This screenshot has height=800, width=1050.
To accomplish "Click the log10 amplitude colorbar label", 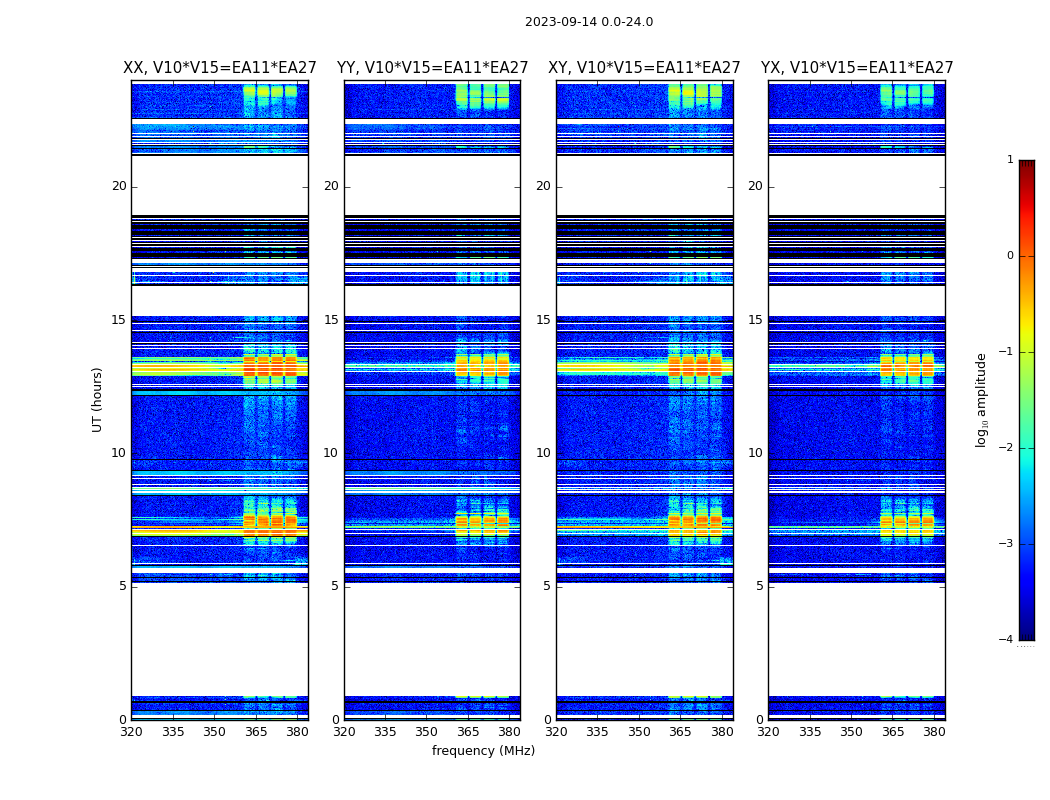I will pyautogui.click(x=982, y=399).
